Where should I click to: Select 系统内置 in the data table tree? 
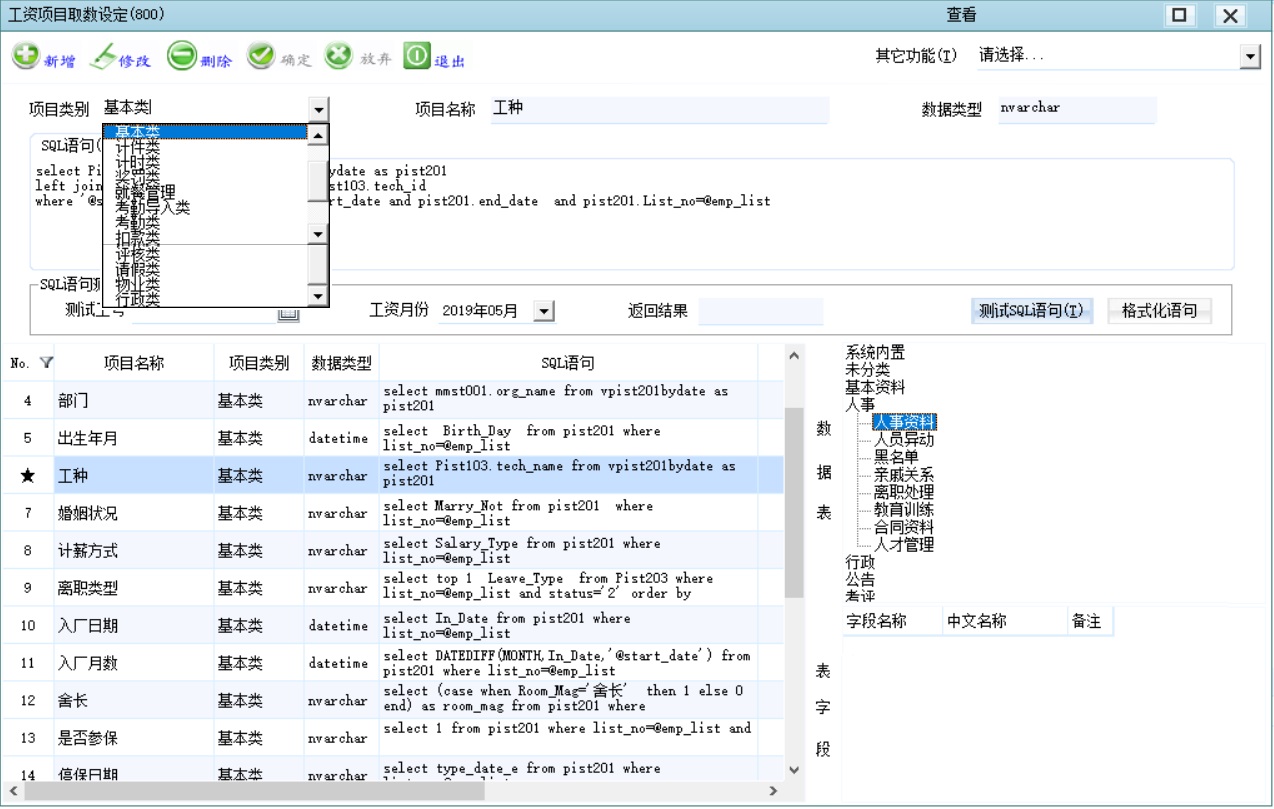[x=875, y=352]
